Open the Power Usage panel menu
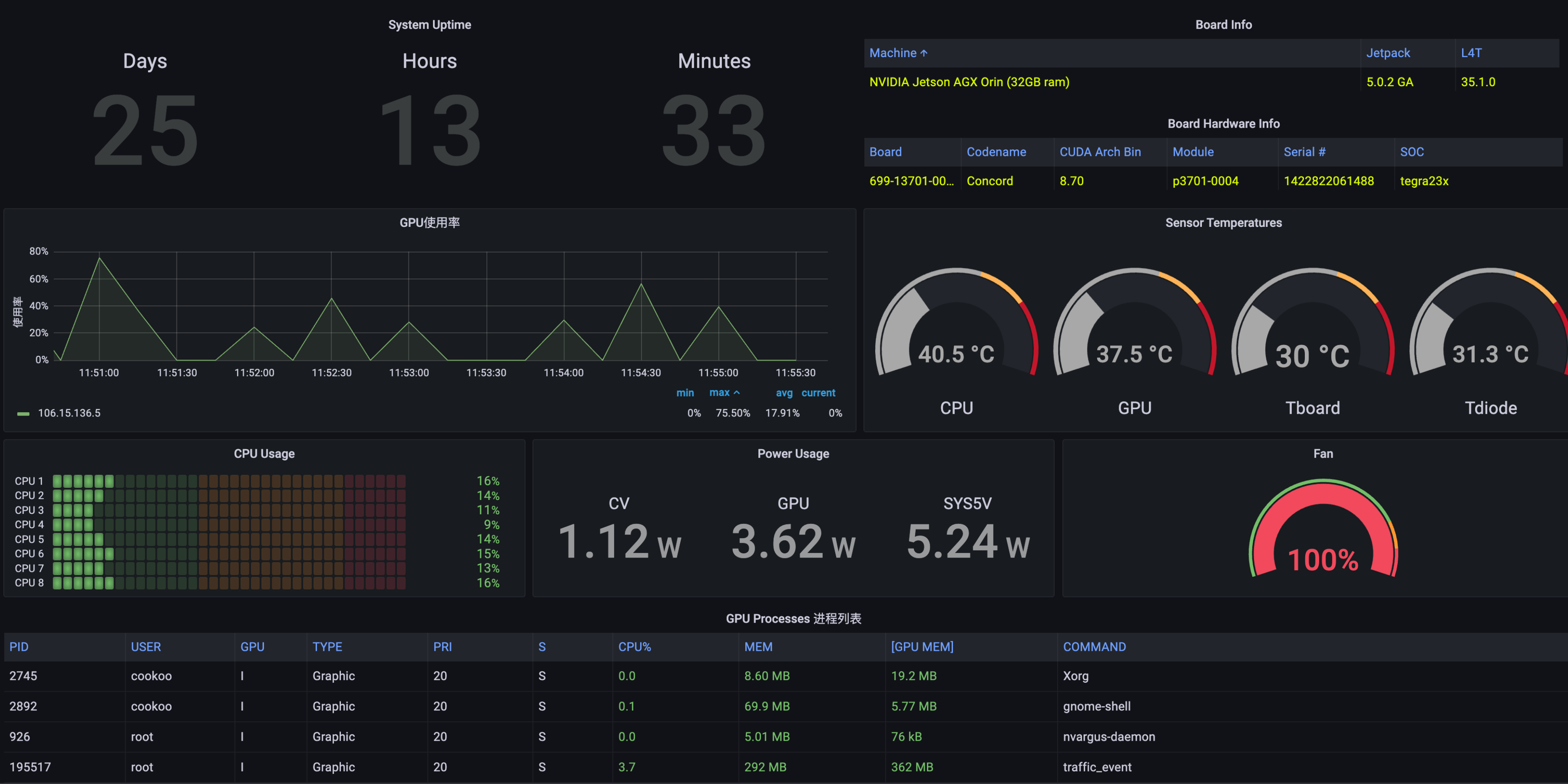 coord(792,453)
